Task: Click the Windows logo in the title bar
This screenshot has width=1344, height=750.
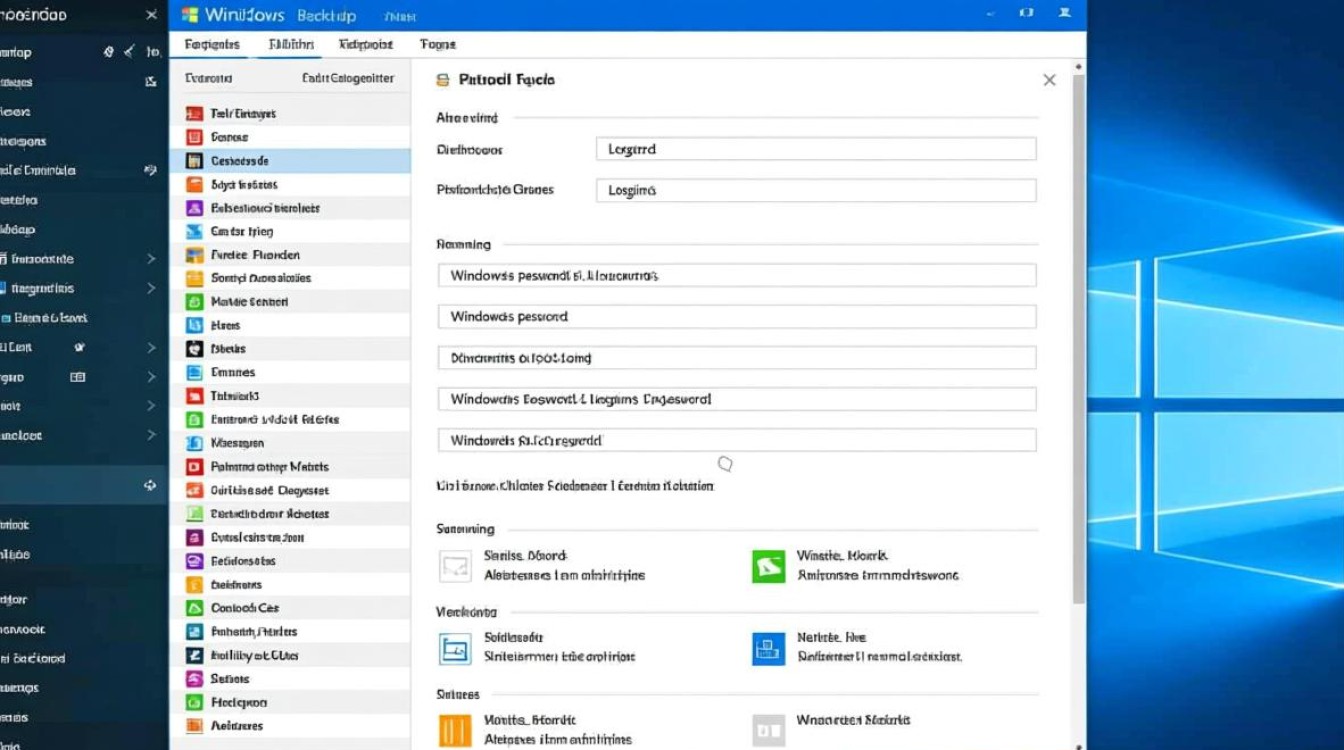Action: [x=190, y=15]
